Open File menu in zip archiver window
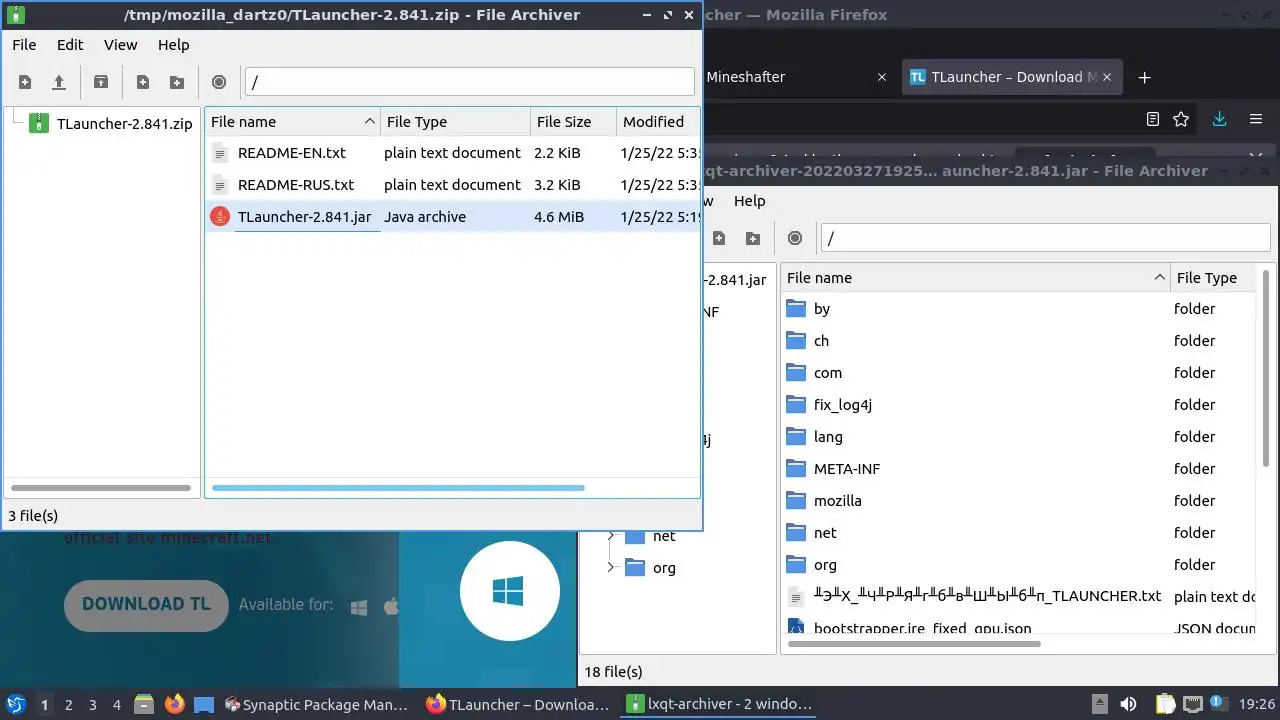The height and width of the screenshot is (720, 1280). pos(24,45)
